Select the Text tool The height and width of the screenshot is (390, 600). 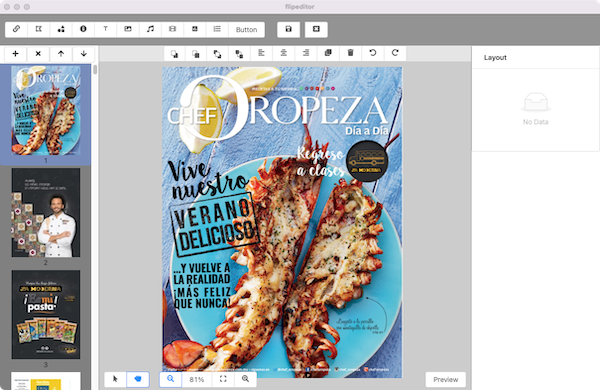pos(105,29)
